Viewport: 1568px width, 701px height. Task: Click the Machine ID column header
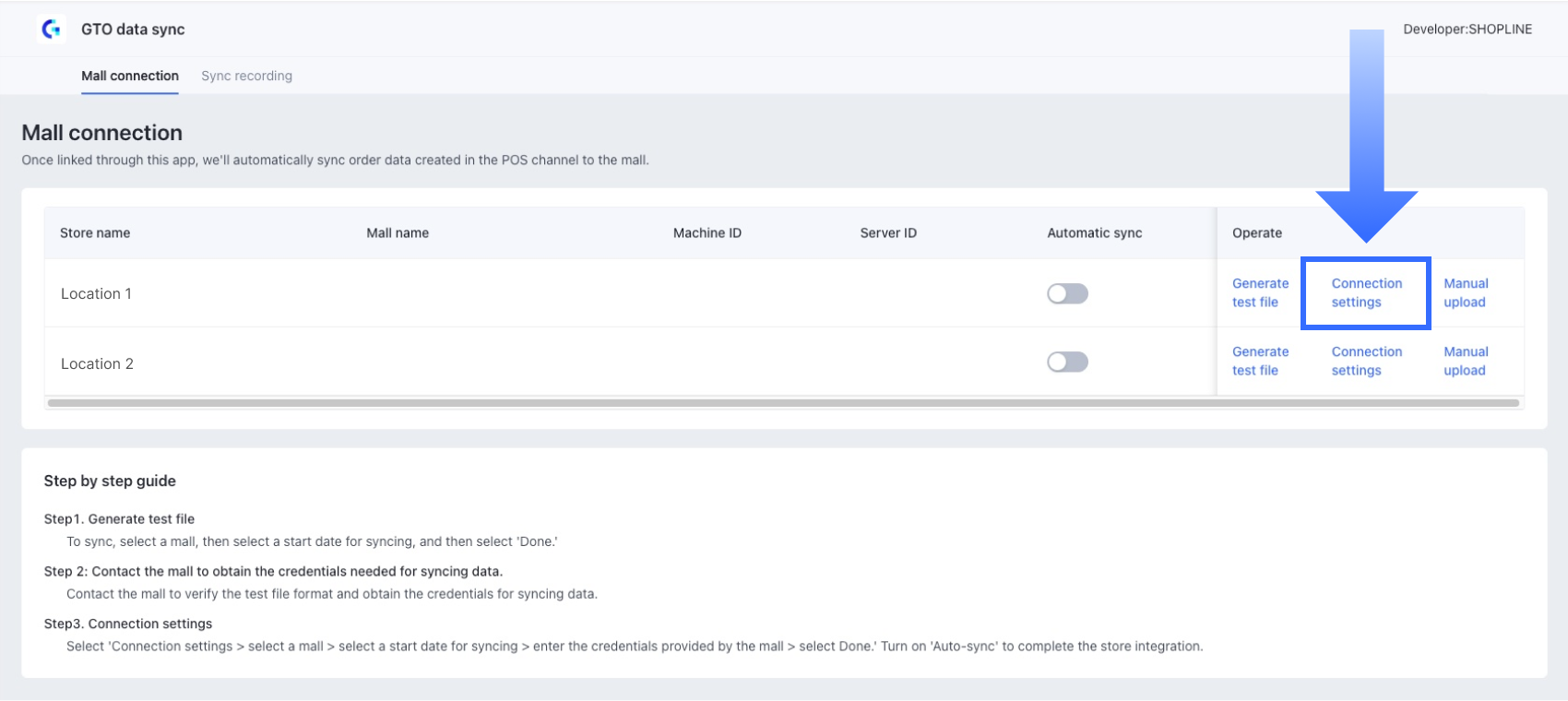click(707, 233)
